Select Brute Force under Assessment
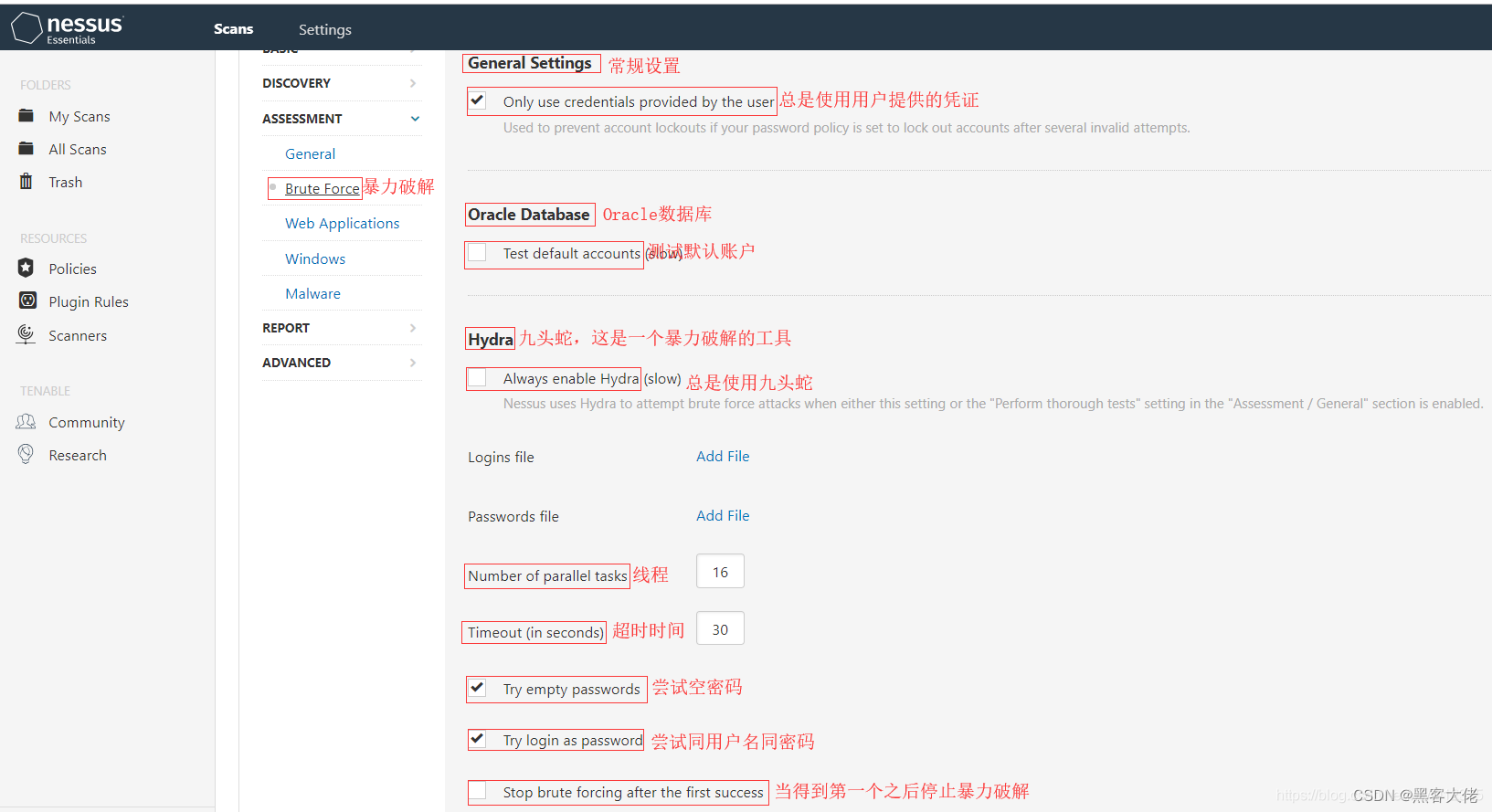Image resolution: width=1492 pixels, height=812 pixels. coord(322,188)
